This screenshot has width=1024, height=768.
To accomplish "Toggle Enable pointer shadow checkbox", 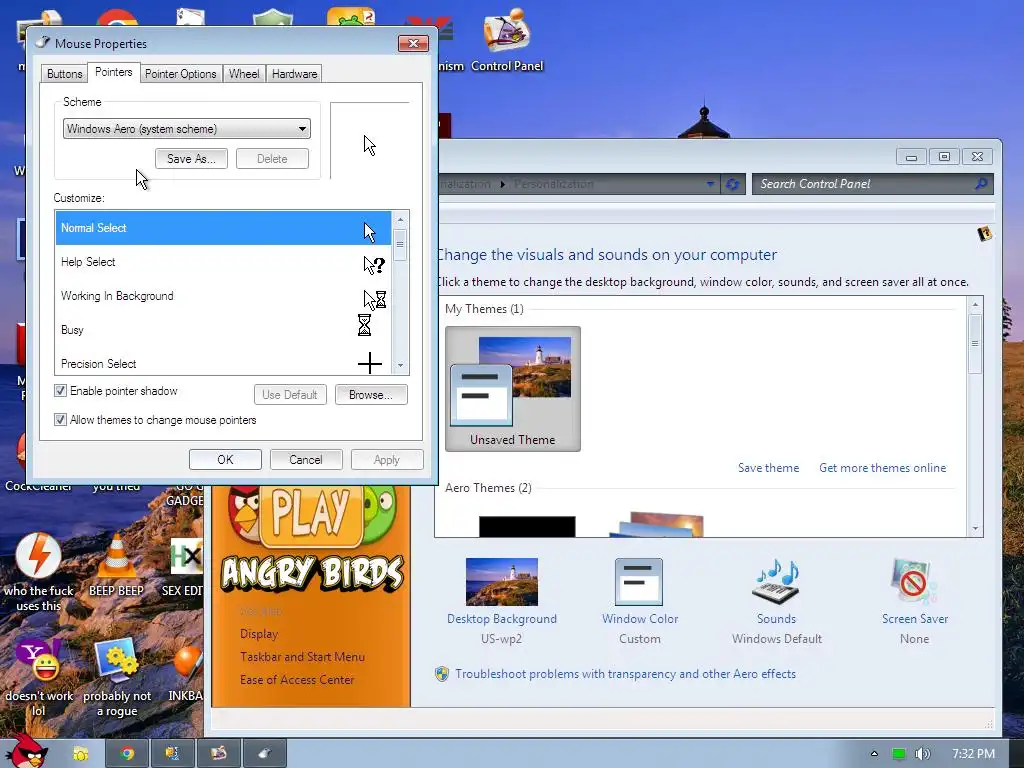I will (x=60, y=391).
